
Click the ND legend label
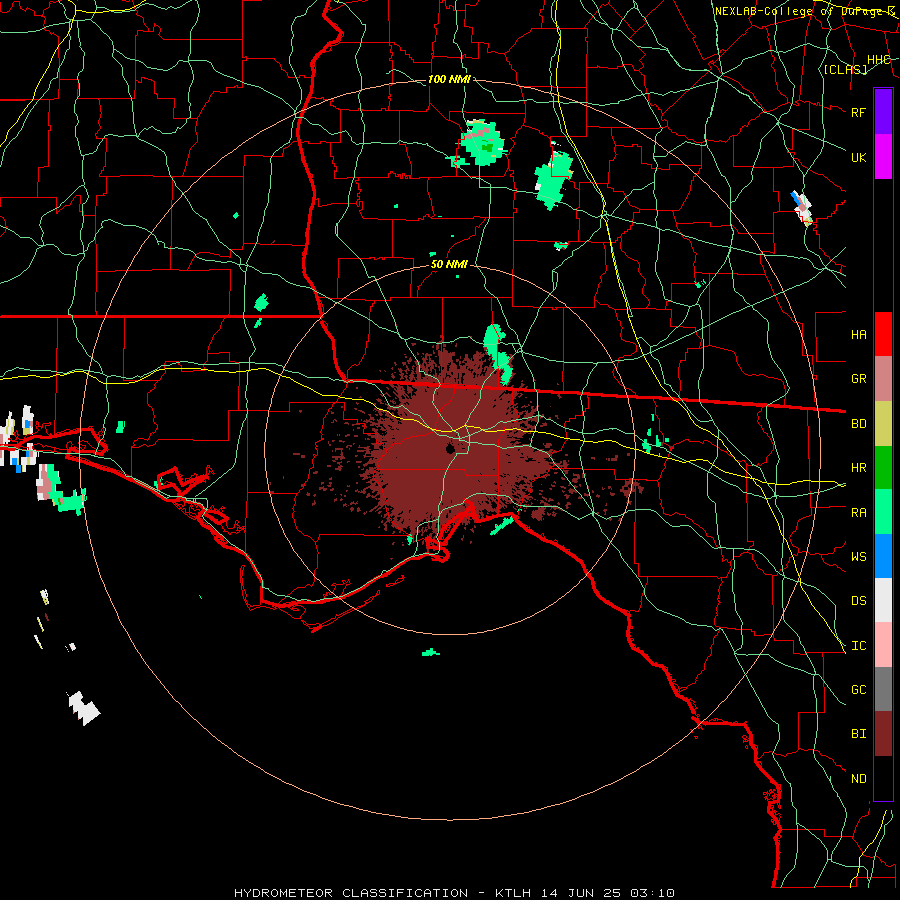point(859,779)
